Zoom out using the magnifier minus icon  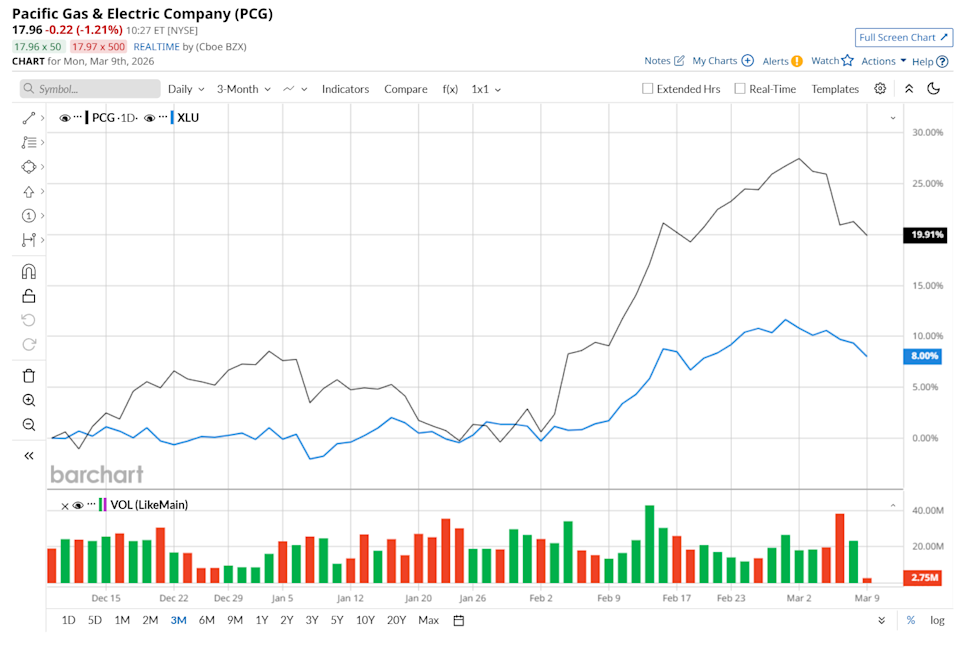pos(28,425)
